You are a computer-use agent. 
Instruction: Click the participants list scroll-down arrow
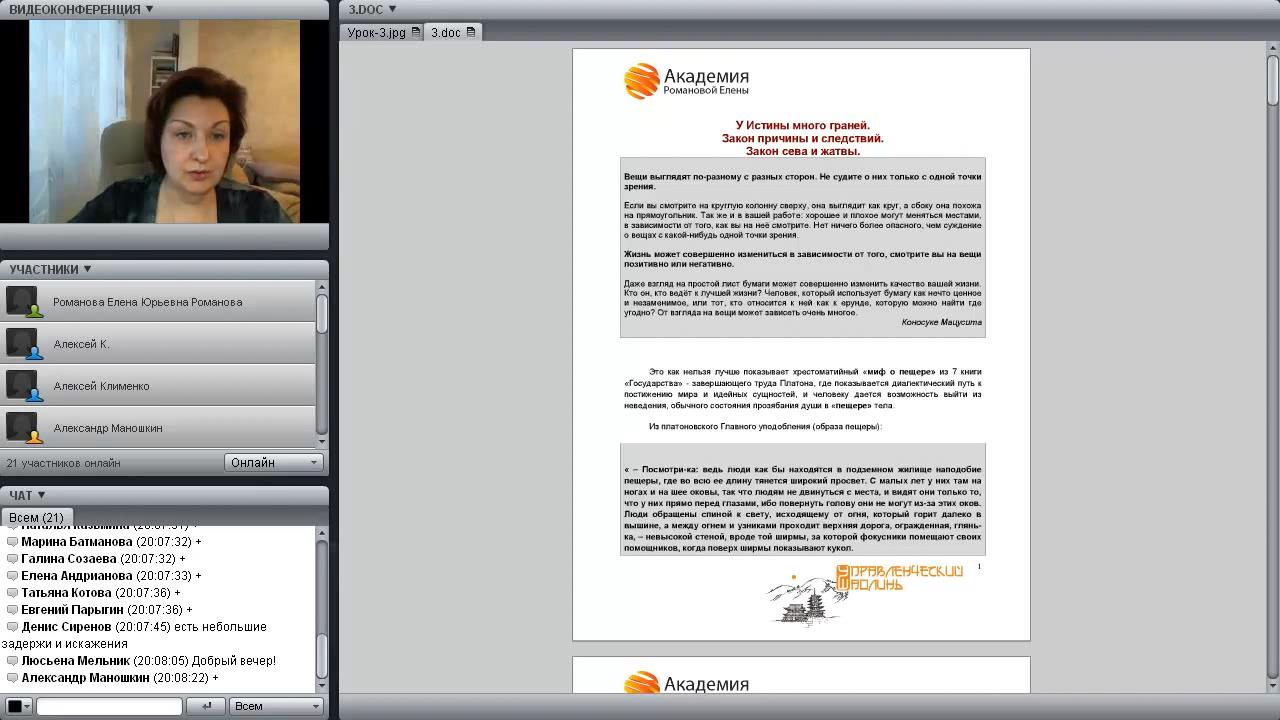[x=322, y=441]
